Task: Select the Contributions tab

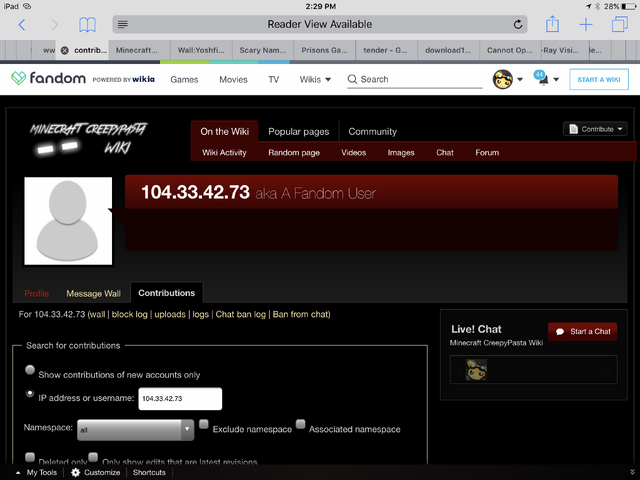Action: coord(167,293)
